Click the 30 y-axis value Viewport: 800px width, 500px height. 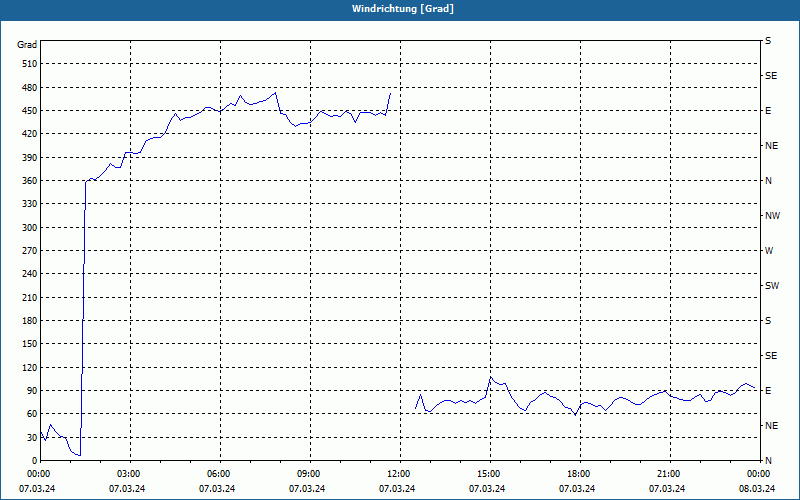pyautogui.click(x=32, y=437)
